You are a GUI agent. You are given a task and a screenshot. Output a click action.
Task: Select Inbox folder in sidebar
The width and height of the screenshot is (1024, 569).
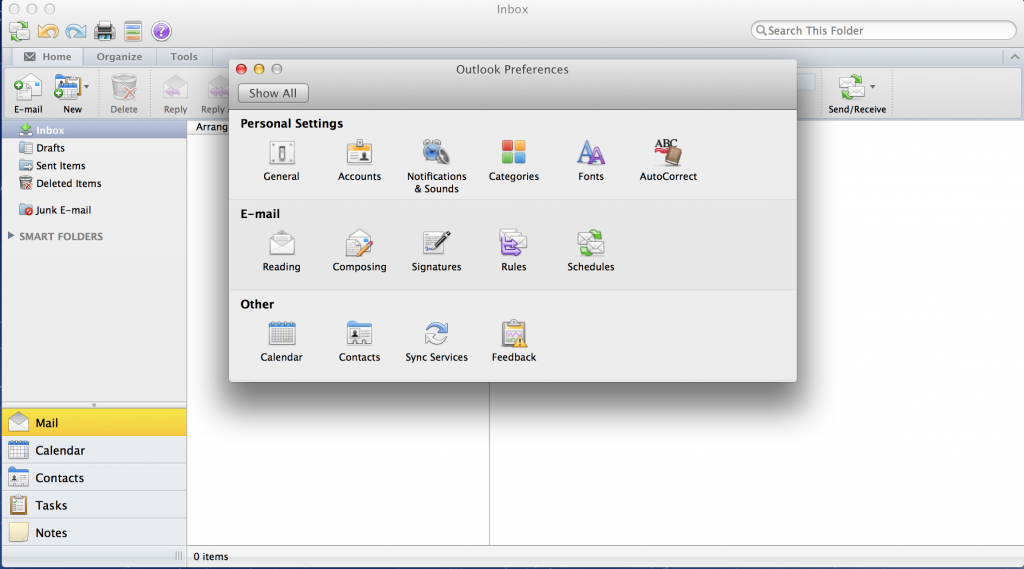pos(94,130)
